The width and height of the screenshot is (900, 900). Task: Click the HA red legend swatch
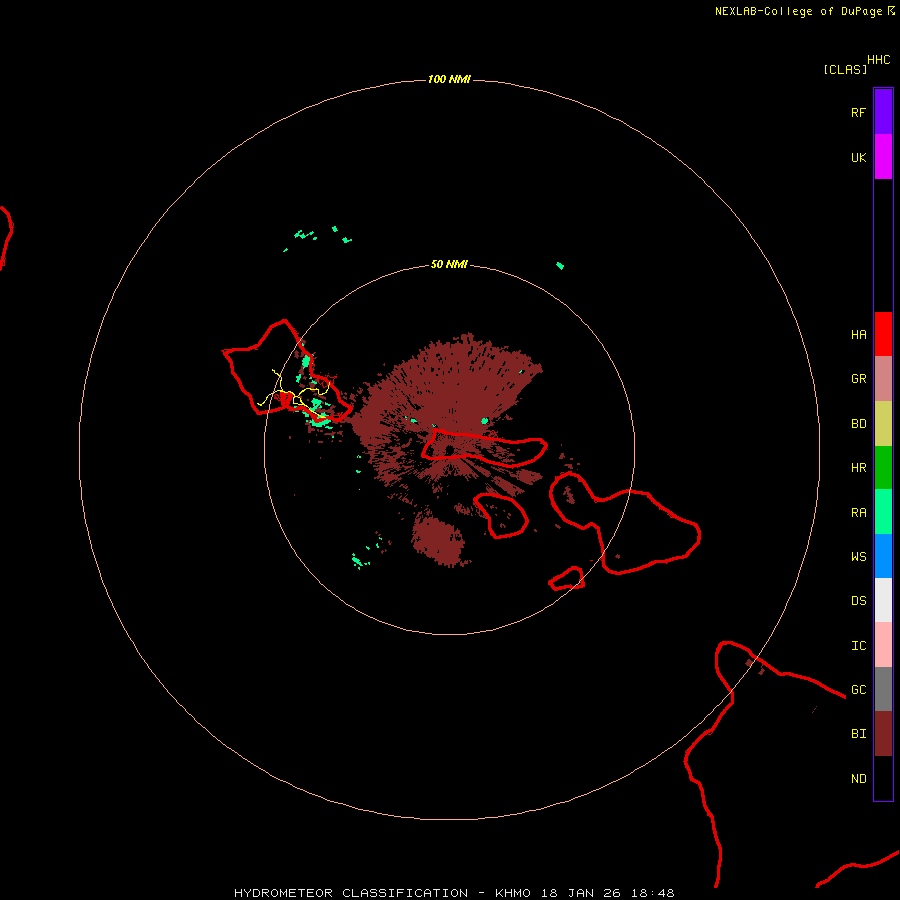tap(883, 334)
